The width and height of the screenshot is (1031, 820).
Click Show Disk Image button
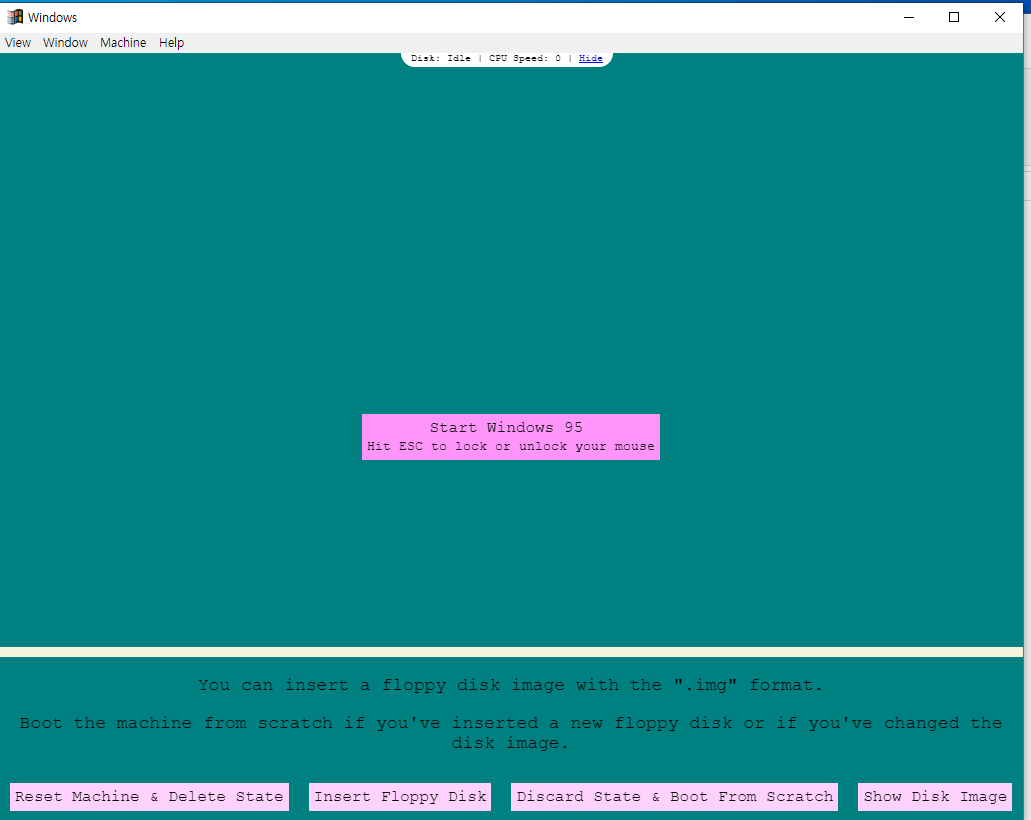[935, 797]
